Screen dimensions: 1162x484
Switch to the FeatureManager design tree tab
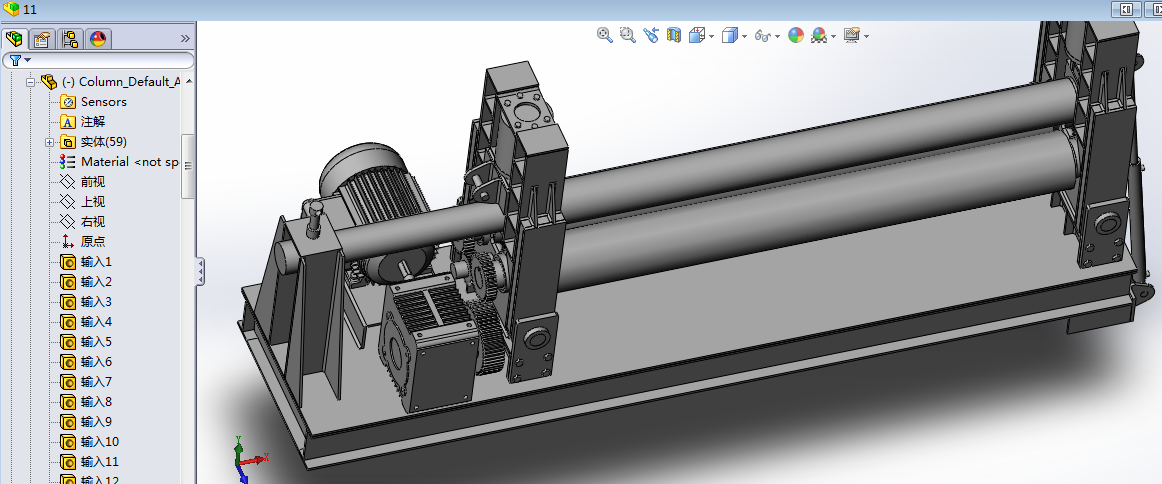(14, 39)
